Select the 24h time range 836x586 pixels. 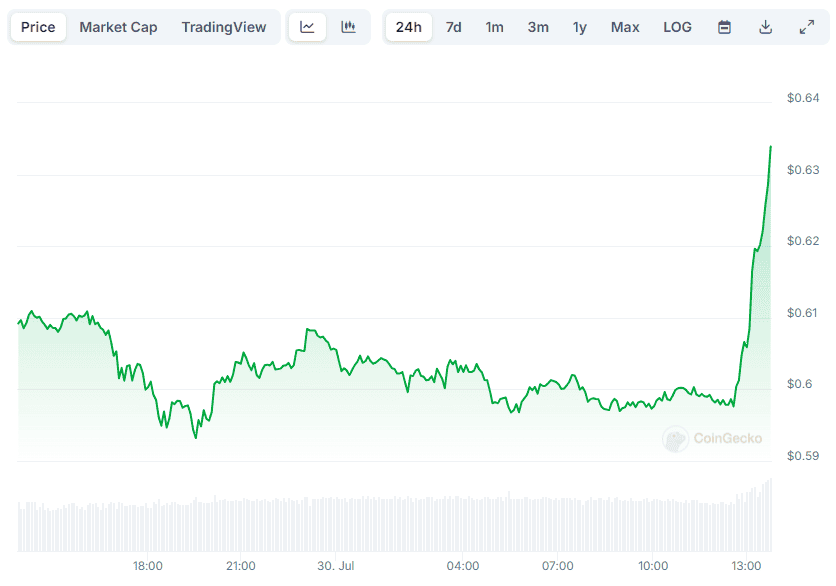coord(408,27)
